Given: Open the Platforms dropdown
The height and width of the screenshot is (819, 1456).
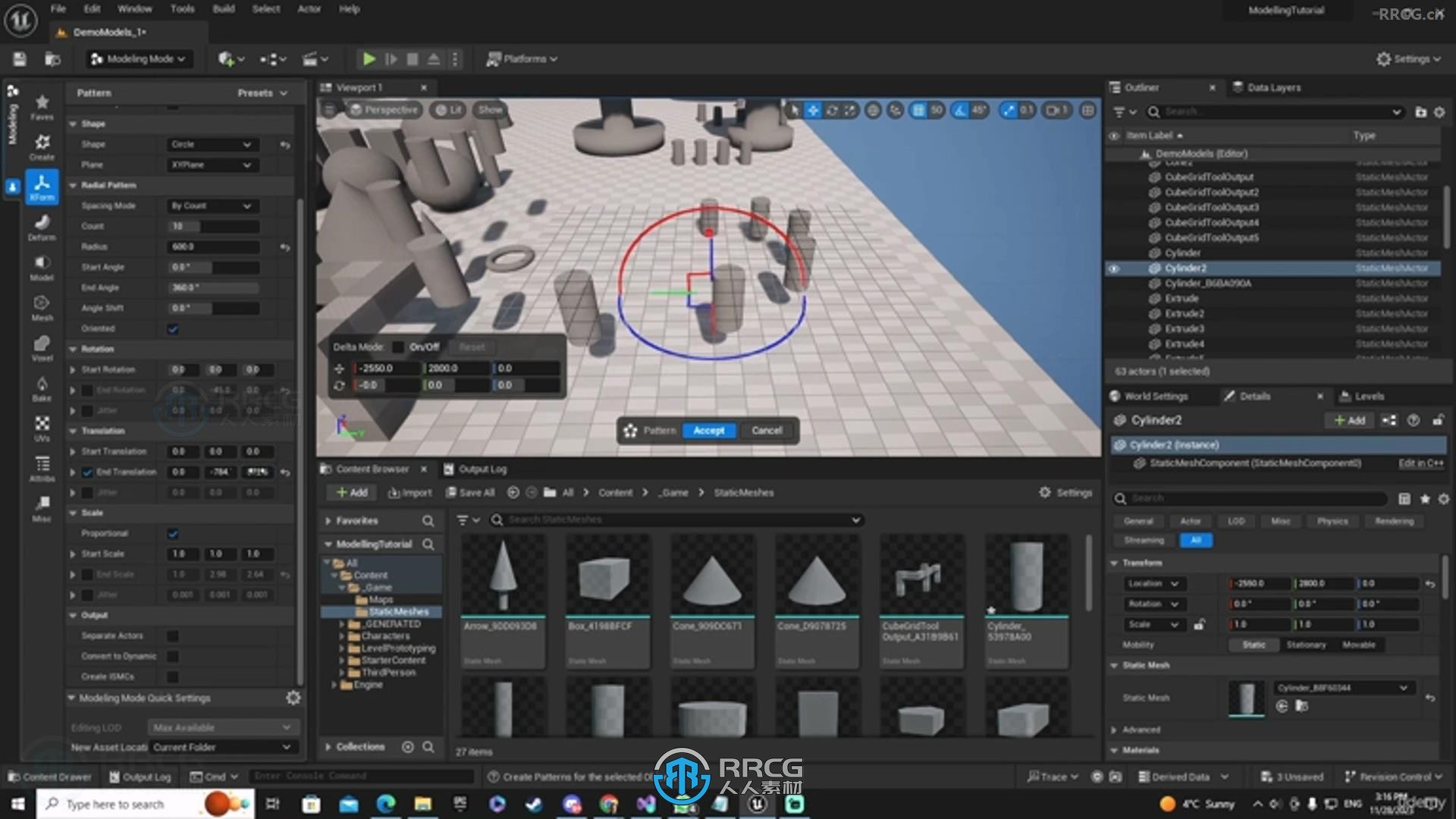Looking at the screenshot, I should (x=522, y=59).
